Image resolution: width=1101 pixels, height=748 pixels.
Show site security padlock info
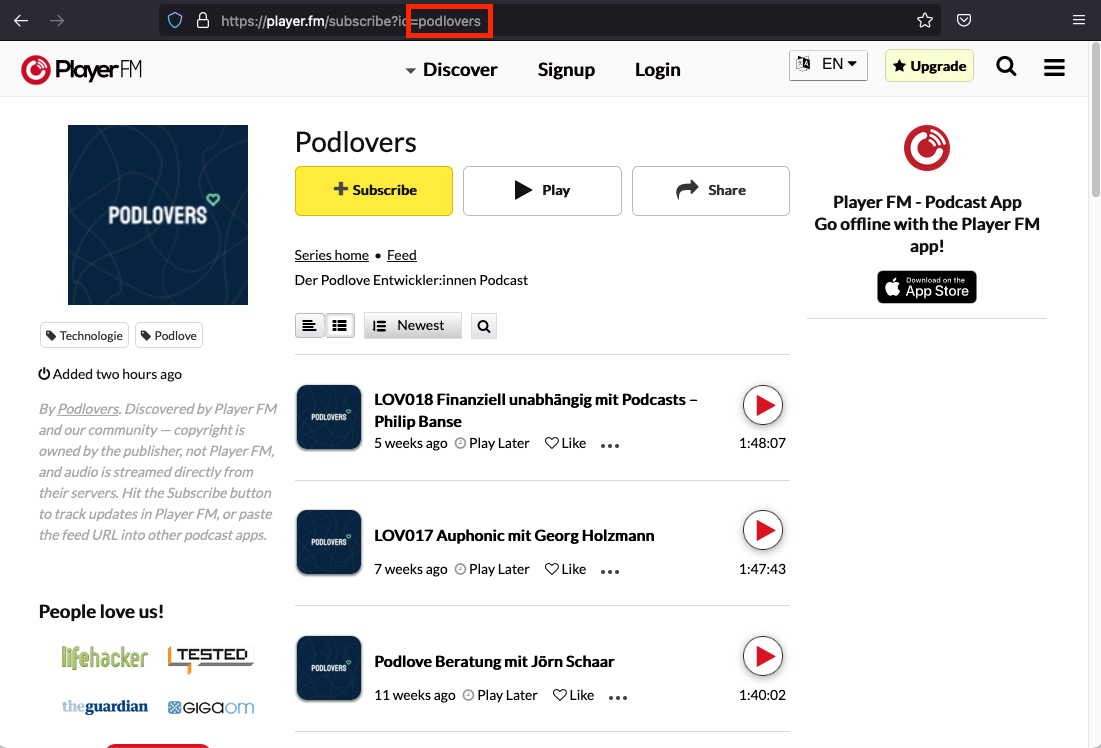click(203, 20)
